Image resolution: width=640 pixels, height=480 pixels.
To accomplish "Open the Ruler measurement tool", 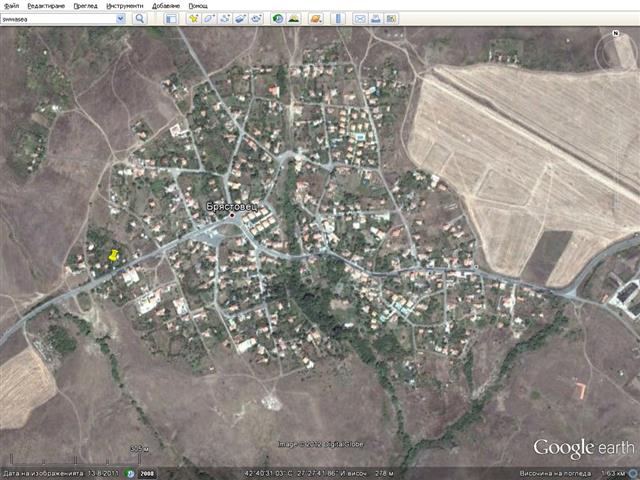I will [336, 18].
